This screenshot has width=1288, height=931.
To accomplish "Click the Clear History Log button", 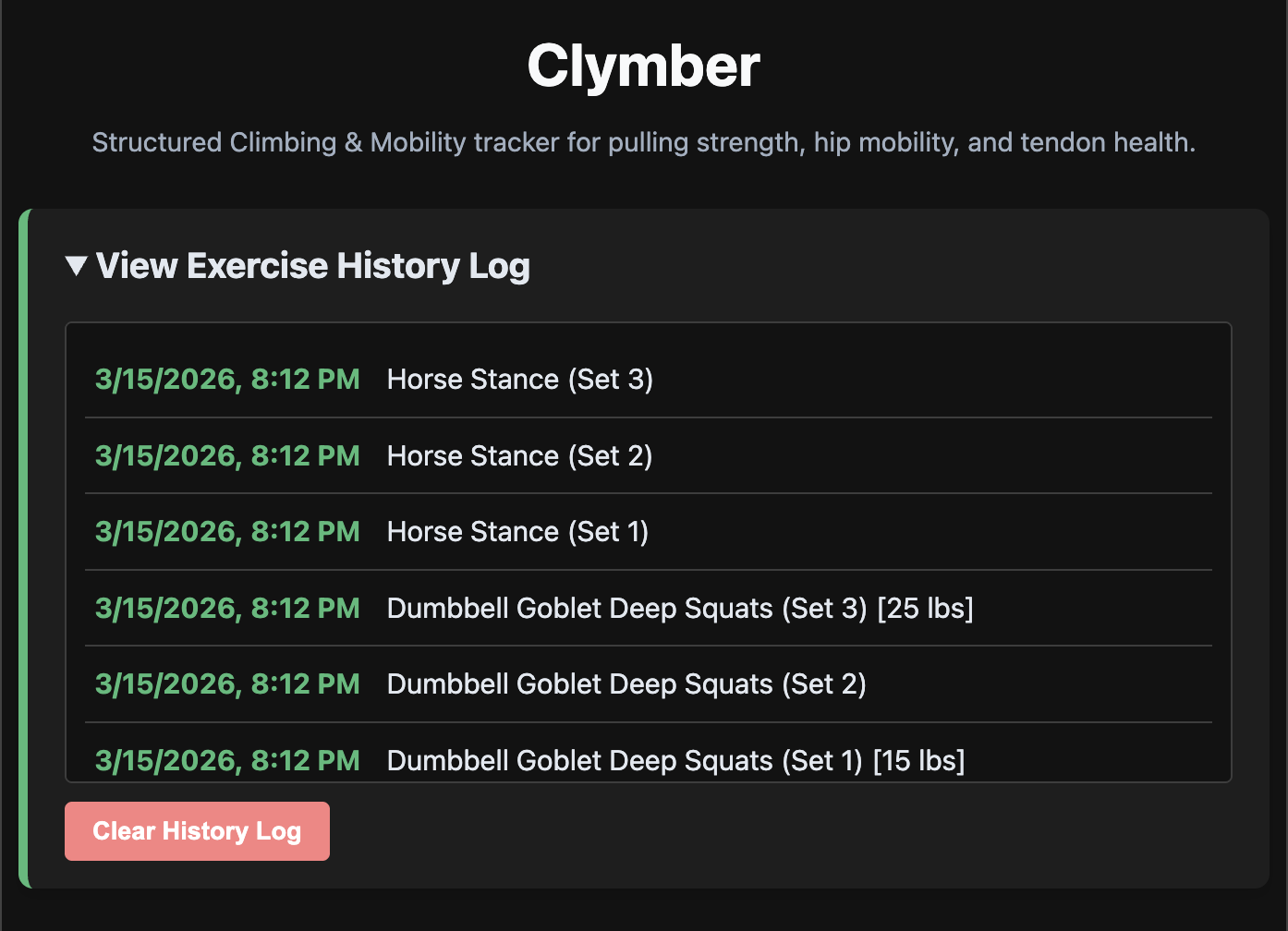I will [197, 830].
